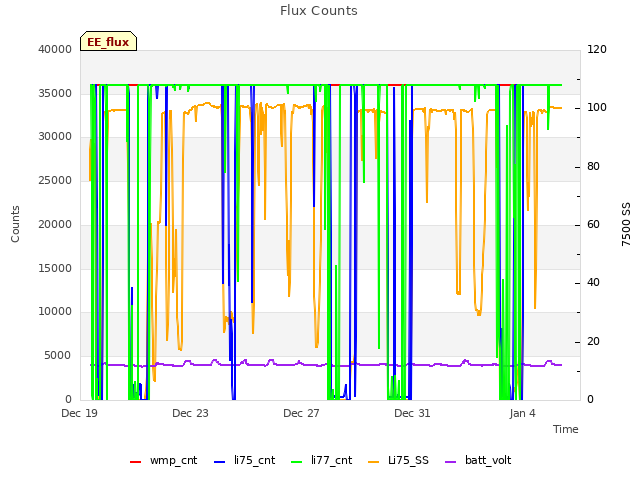The width and height of the screenshot is (640, 480).
Task: Toggle the Li75_SS legend entry
Action: [398, 461]
